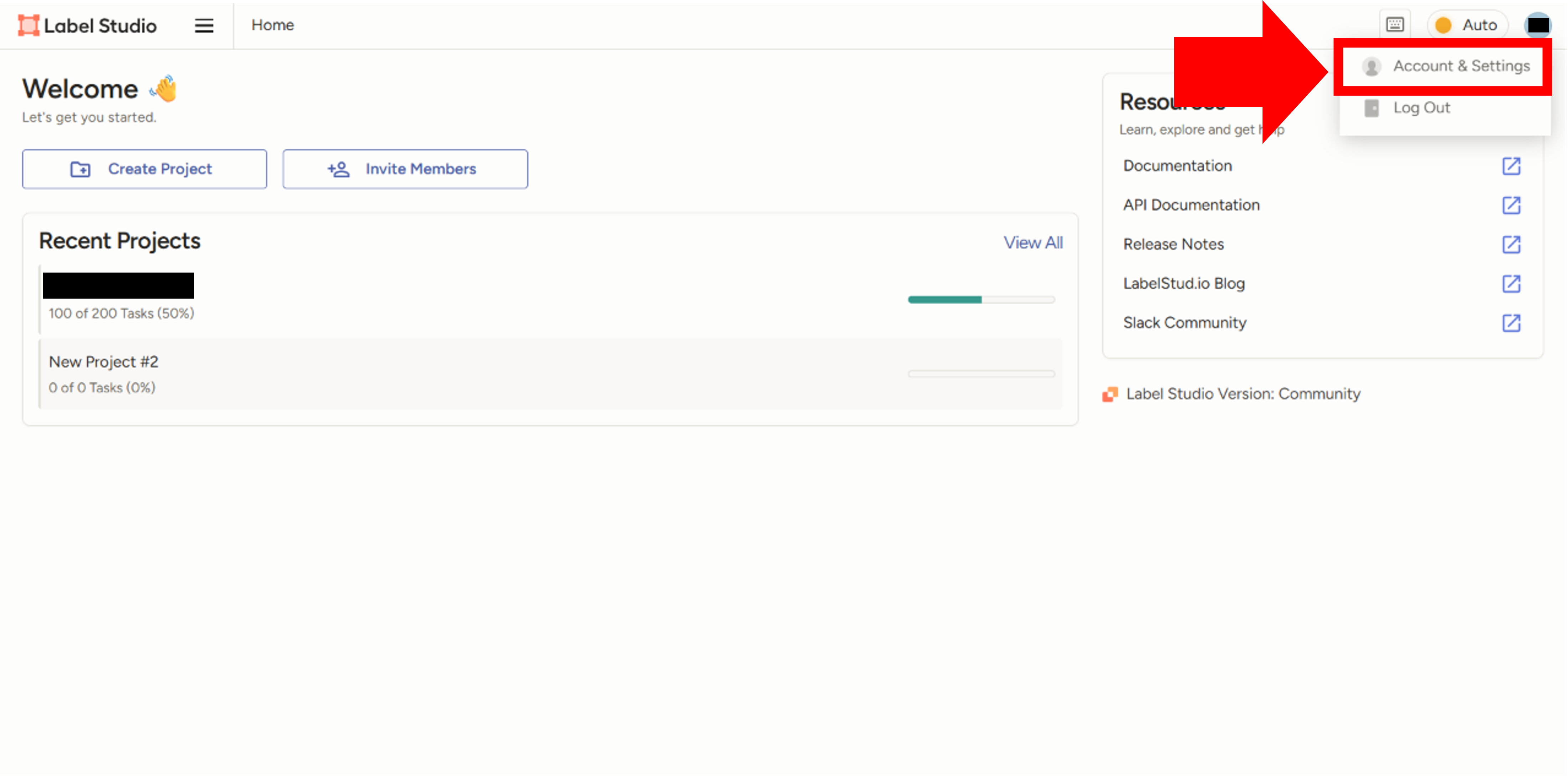The height and width of the screenshot is (777, 1568).
Task: Click the door icon beside Log Out
Action: [x=1372, y=108]
